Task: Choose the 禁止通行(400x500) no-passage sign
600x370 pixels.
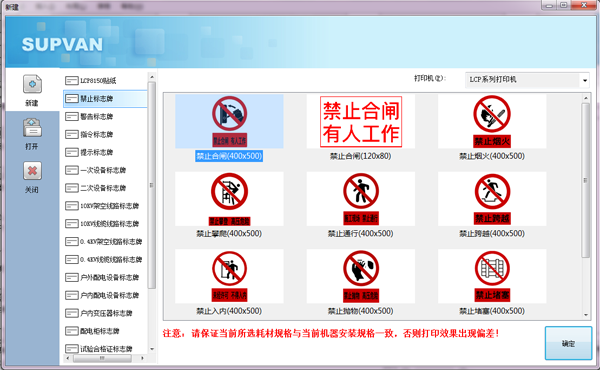Action: click(x=361, y=199)
